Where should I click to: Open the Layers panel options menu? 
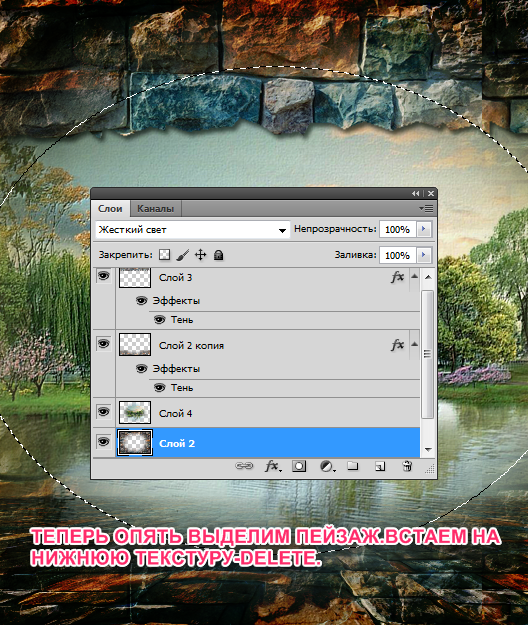[x=426, y=208]
